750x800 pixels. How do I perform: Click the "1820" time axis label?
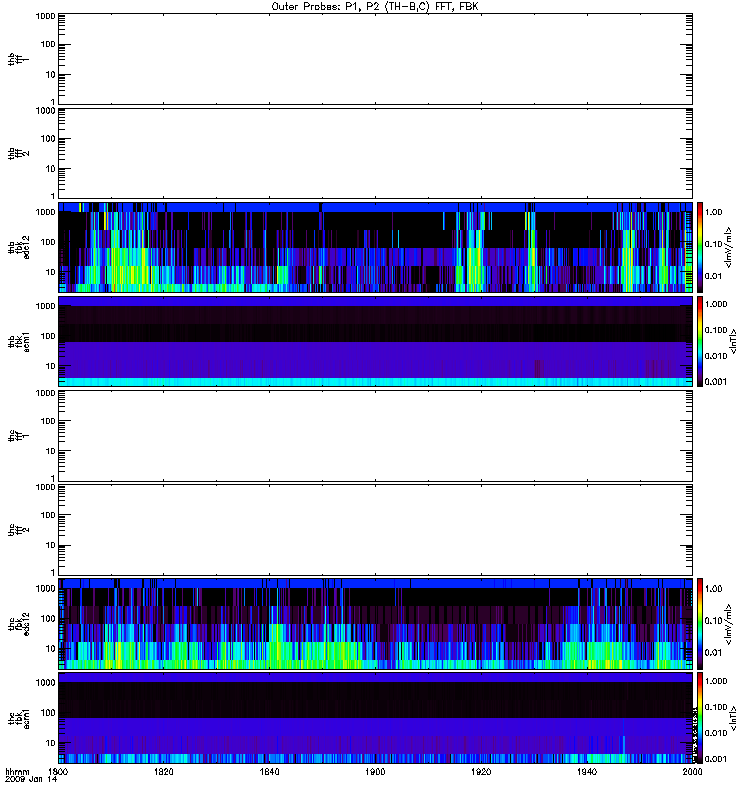tap(163, 771)
